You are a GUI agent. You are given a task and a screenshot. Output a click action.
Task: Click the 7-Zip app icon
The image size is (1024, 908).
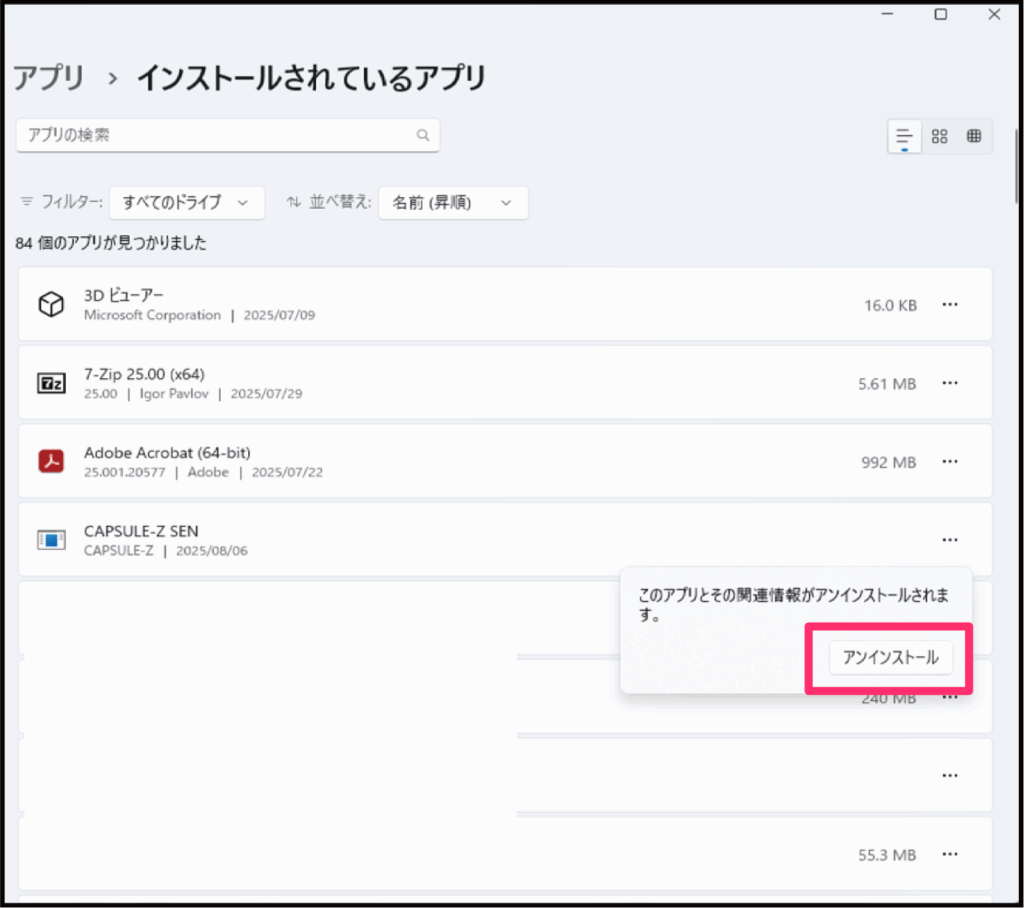51,383
